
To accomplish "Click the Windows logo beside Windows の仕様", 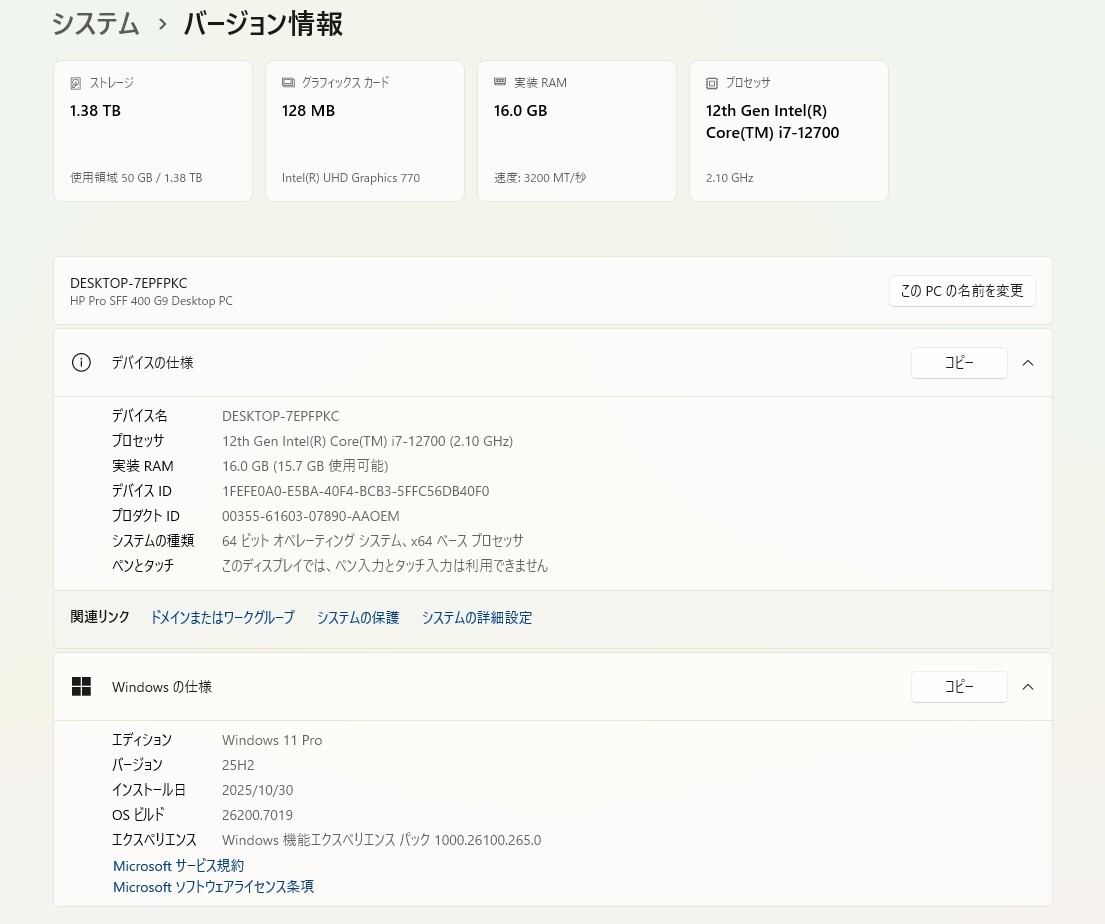I will coord(81,686).
